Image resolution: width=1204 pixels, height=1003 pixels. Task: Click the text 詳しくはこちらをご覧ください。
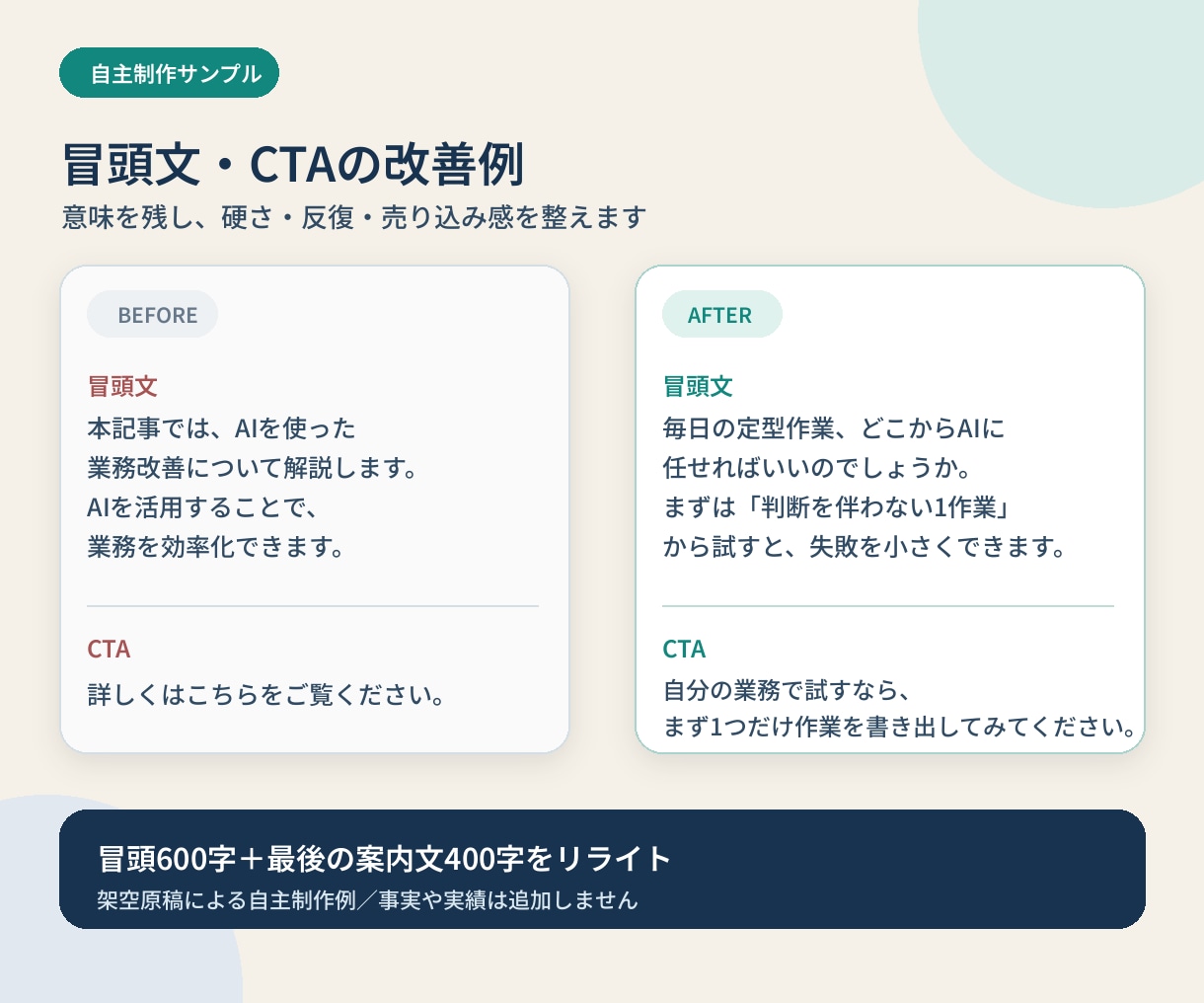265,694
